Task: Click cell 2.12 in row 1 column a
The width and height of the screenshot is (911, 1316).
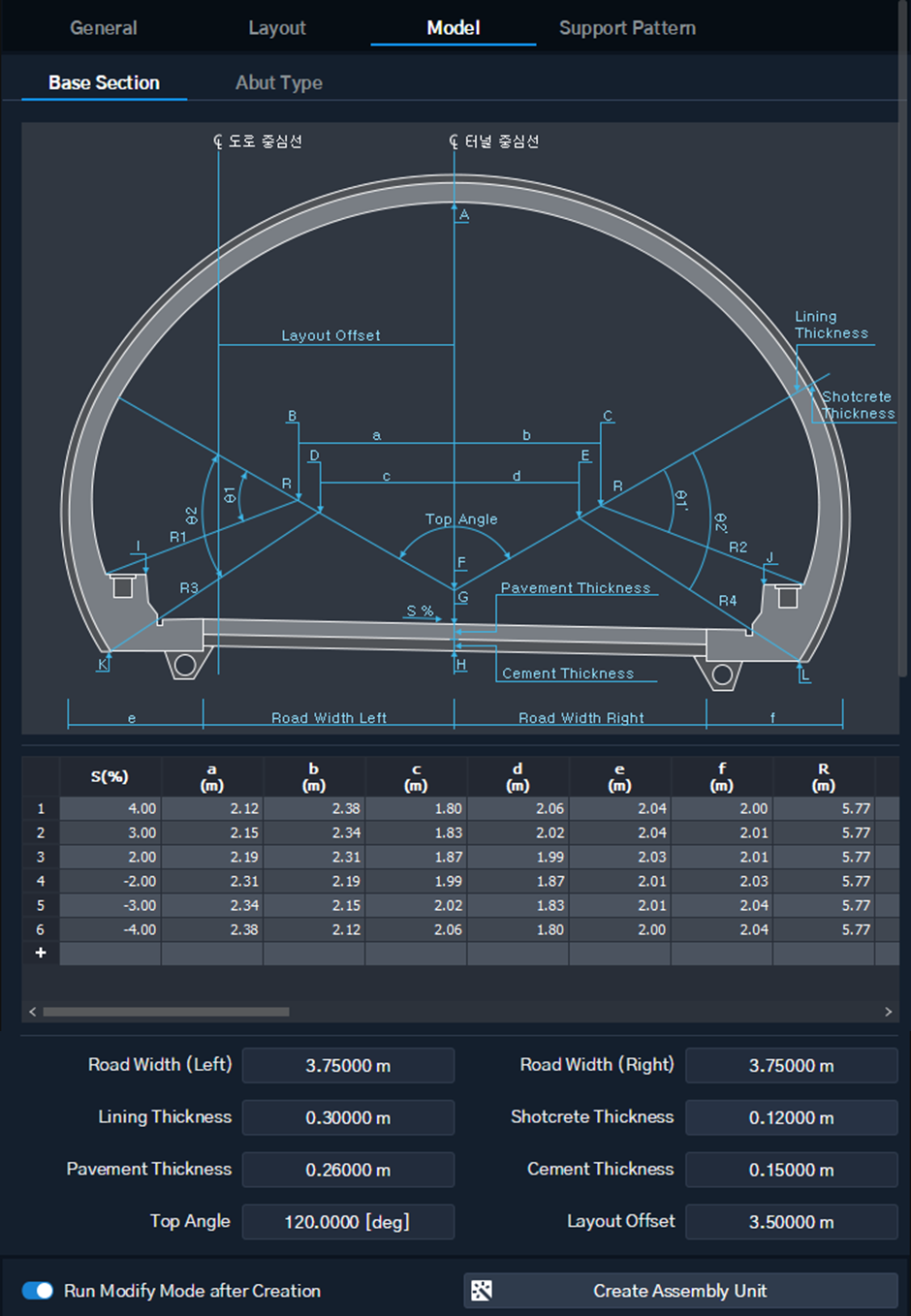Action: click(212, 808)
